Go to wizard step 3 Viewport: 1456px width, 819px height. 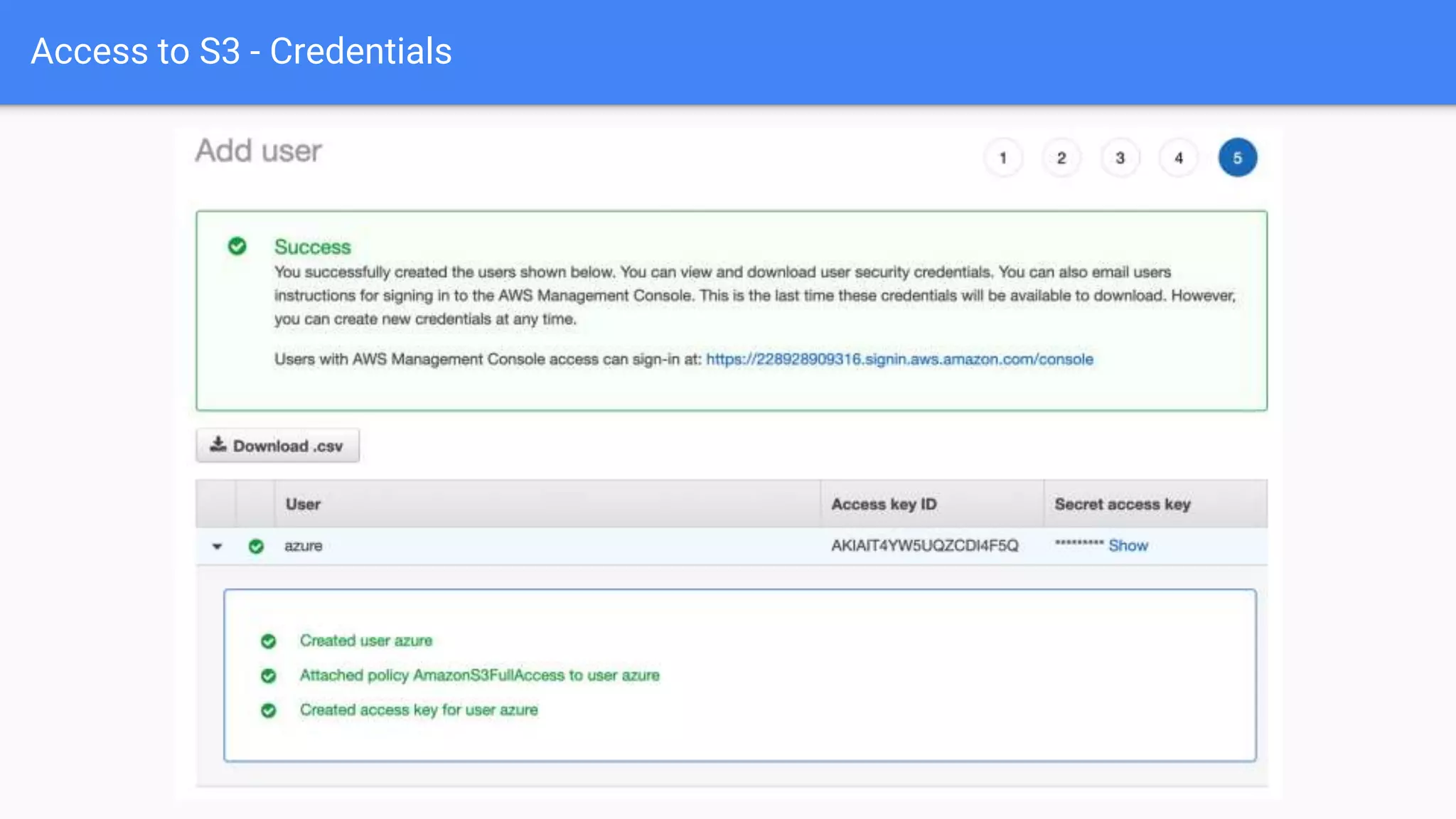point(1120,158)
